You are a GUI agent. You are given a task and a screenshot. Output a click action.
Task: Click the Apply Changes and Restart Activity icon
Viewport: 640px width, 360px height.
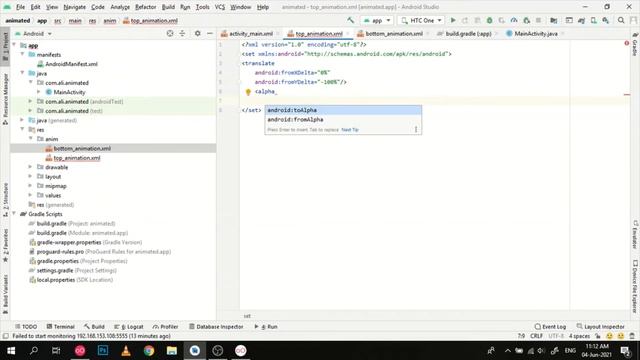[465, 20]
